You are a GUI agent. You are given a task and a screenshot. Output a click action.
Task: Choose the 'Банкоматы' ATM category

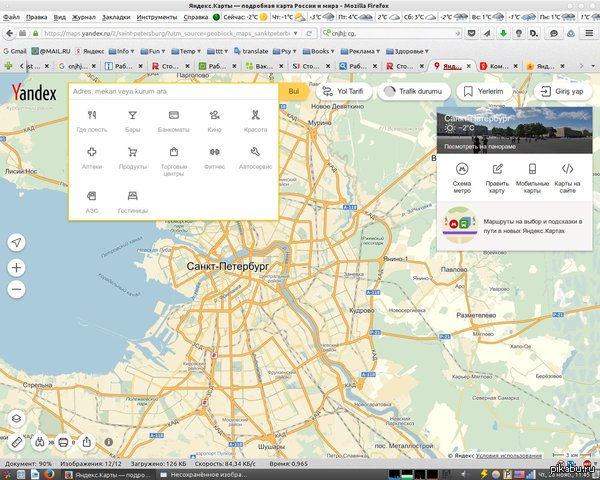[x=173, y=122]
